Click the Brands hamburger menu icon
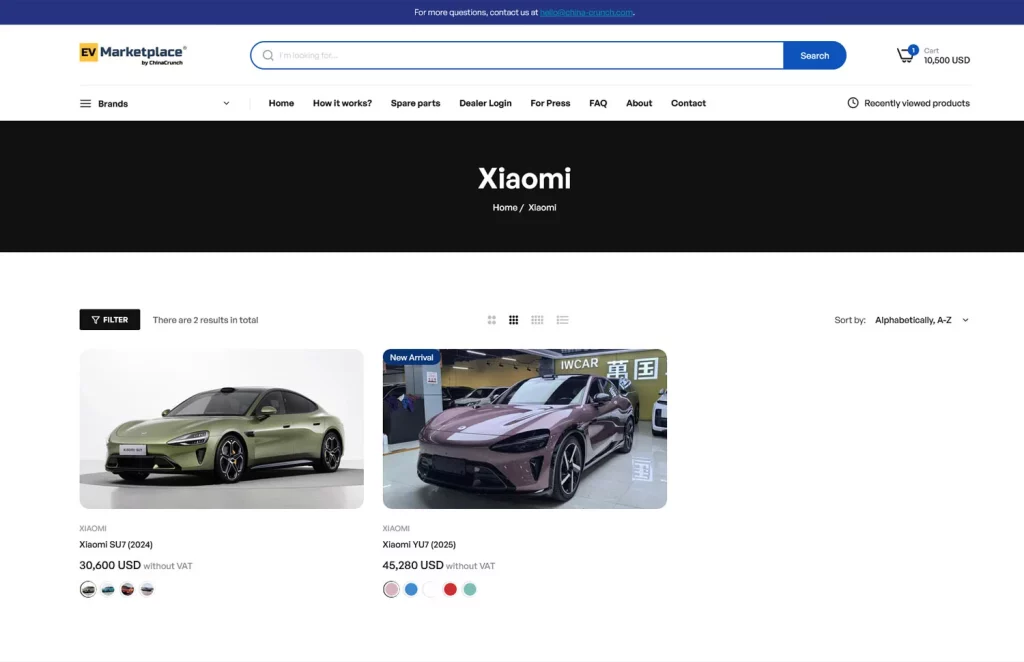 [x=86, y=103]
